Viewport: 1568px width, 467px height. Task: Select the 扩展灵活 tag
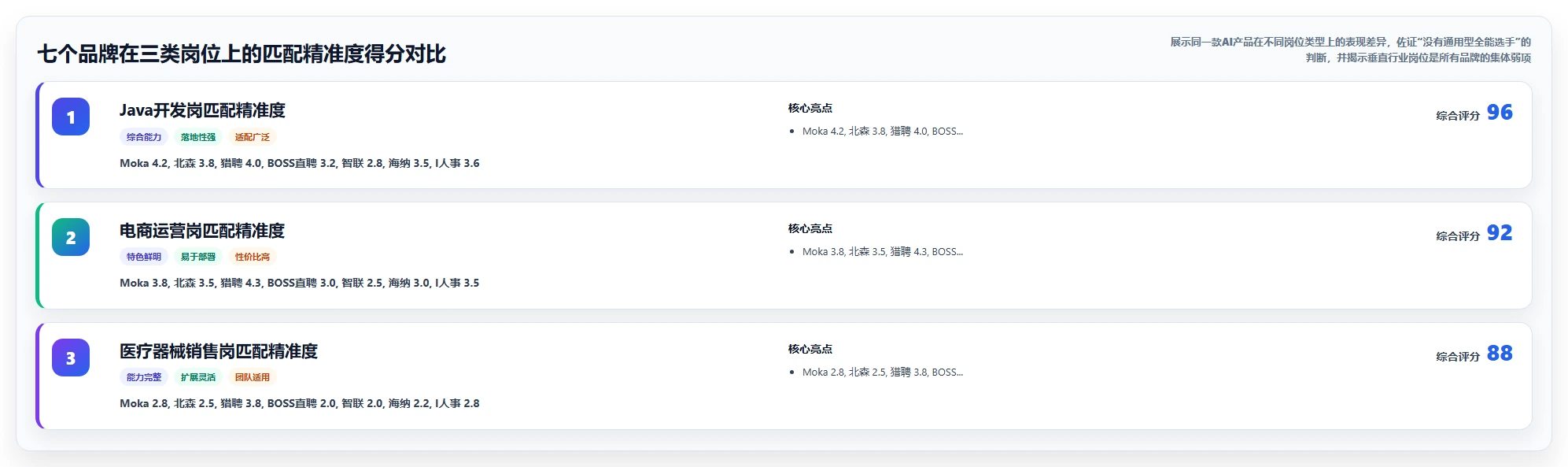point(198,377)
